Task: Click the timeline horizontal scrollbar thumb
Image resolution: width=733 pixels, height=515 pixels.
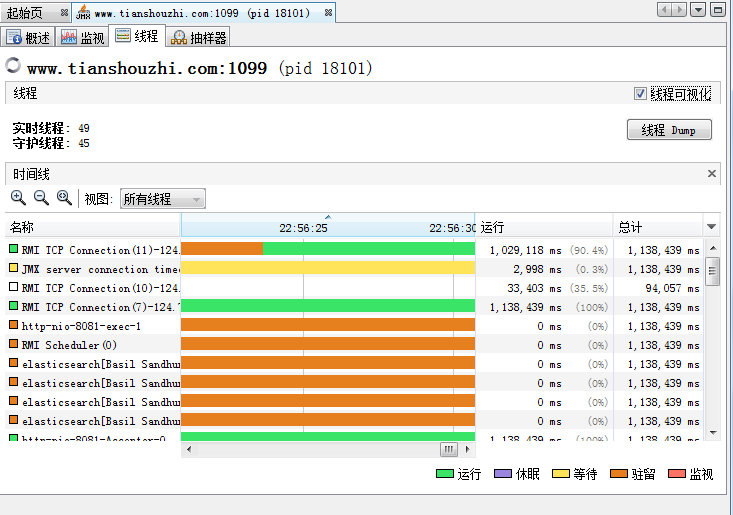Action: [x=448, y=449]
